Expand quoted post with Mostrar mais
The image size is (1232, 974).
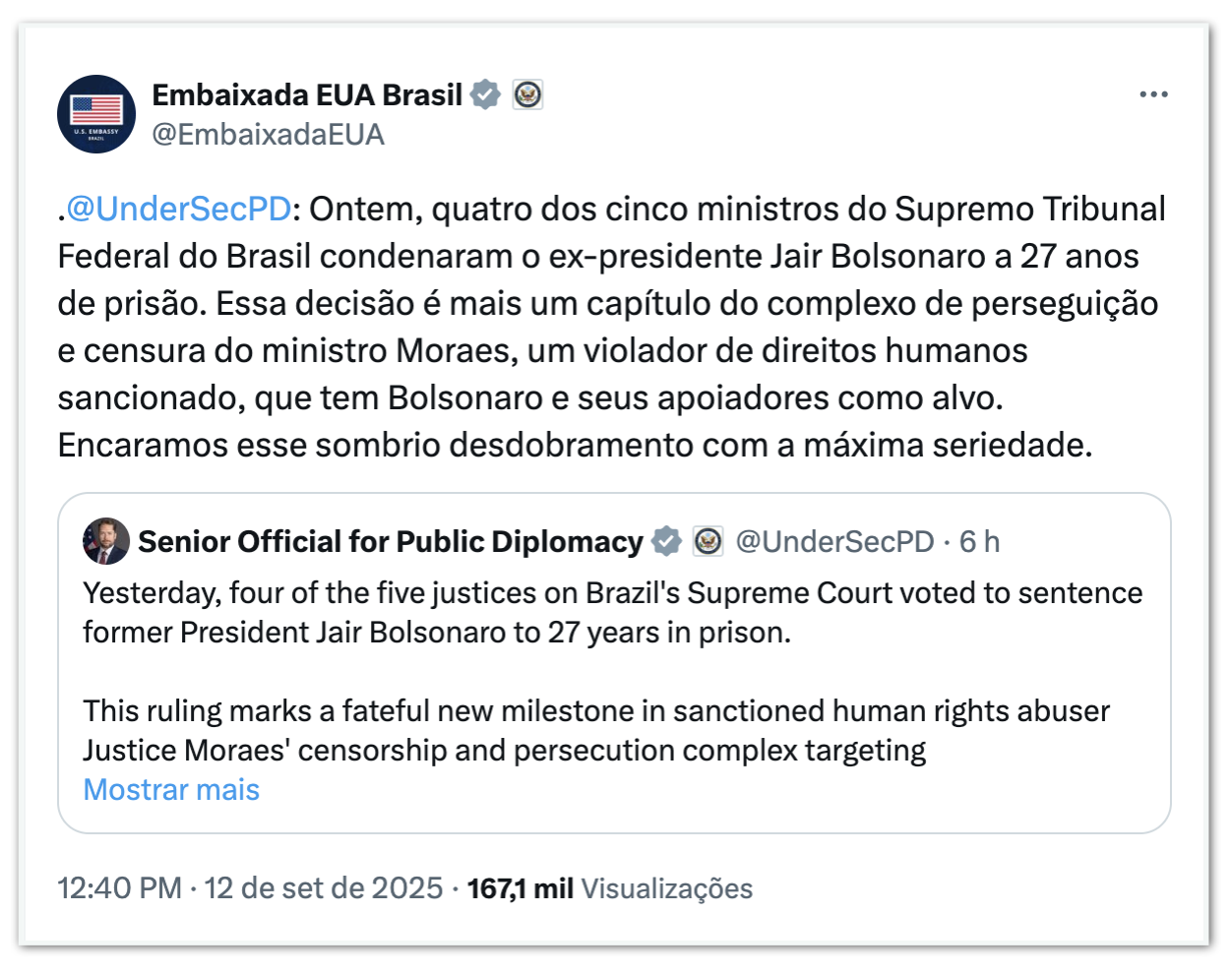[x=171, y=789]
